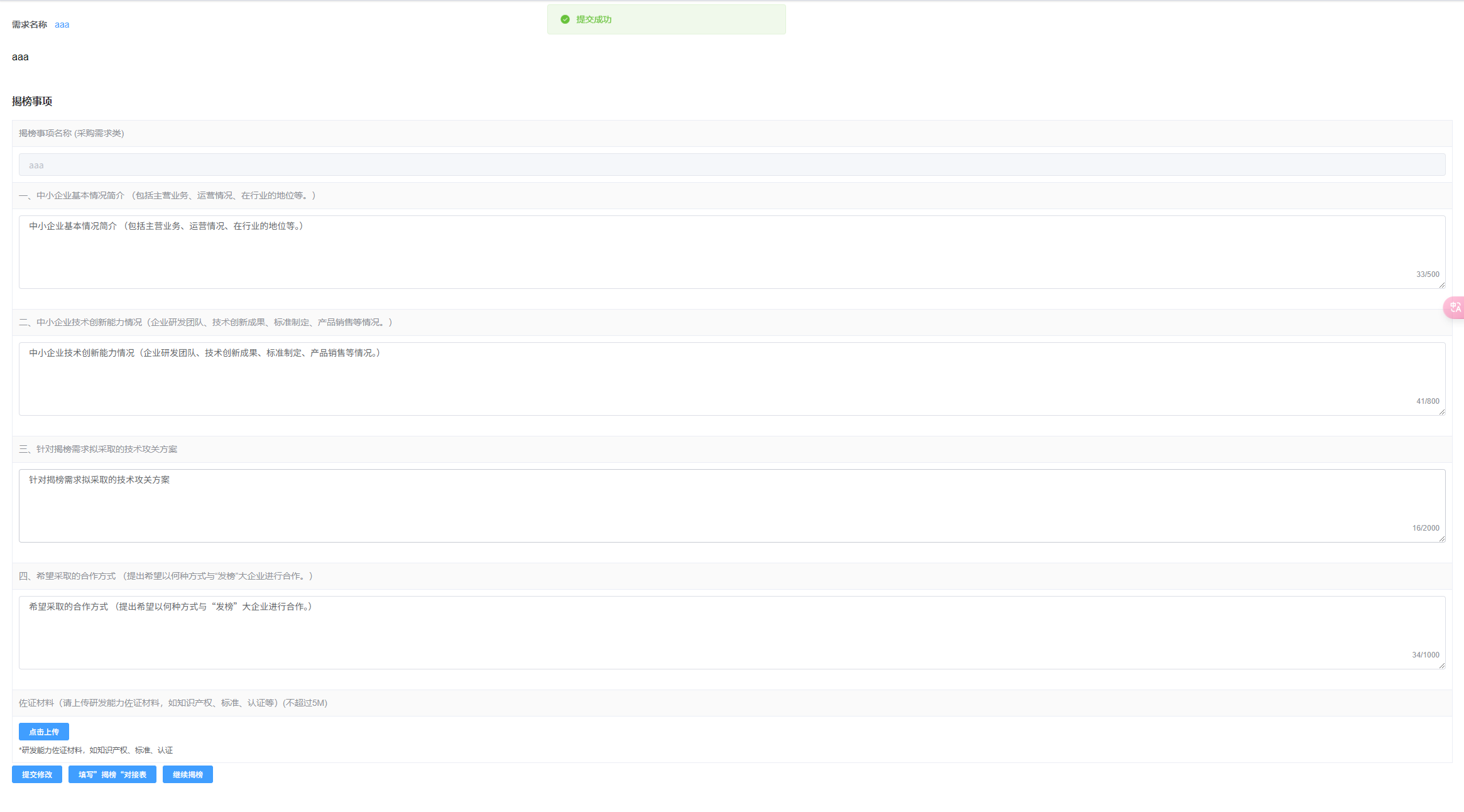Click the 提交修改 button
This screenshot has width=1464, height=812.
[37, 774]
